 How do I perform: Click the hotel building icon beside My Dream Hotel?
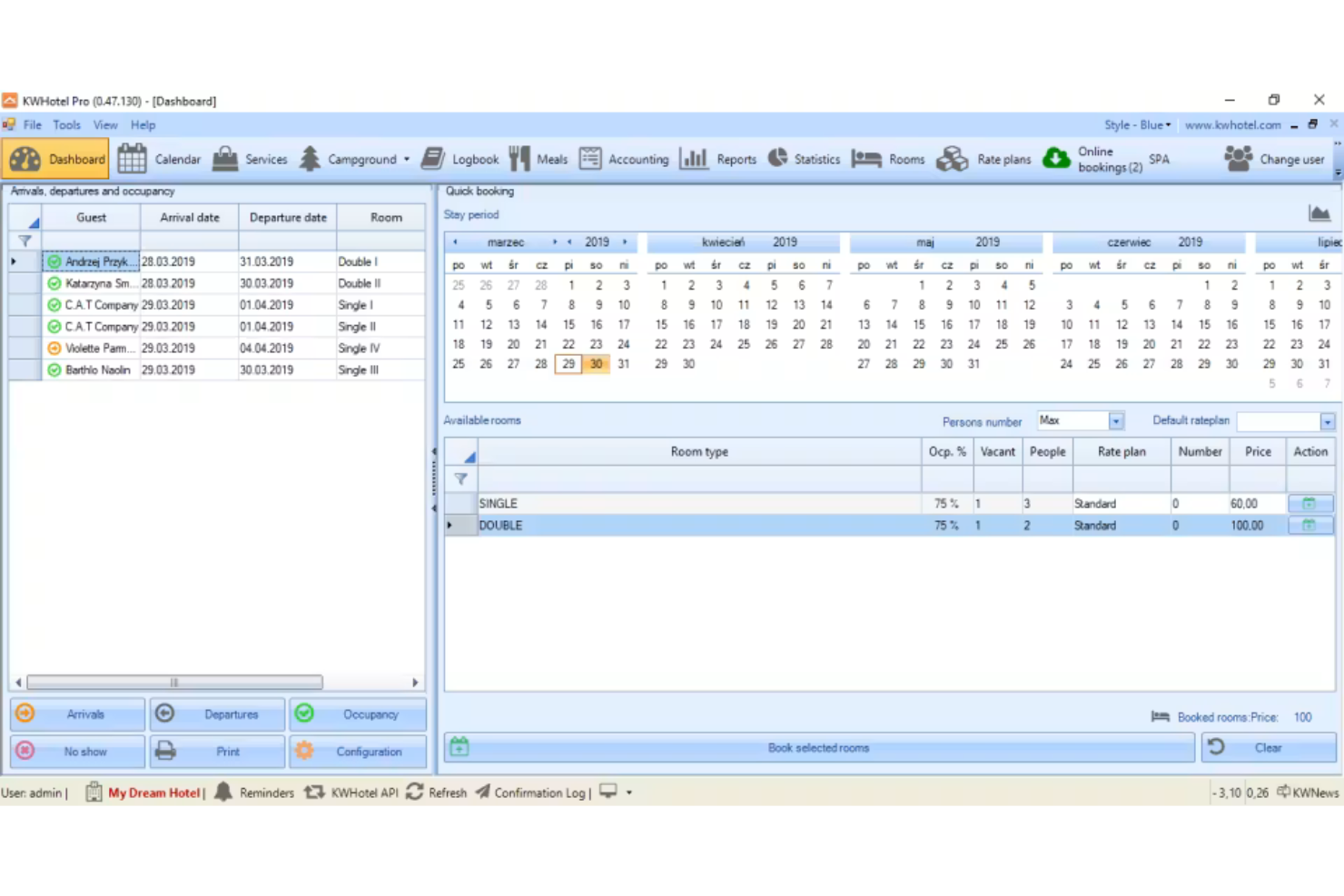[x=94, y=792]
